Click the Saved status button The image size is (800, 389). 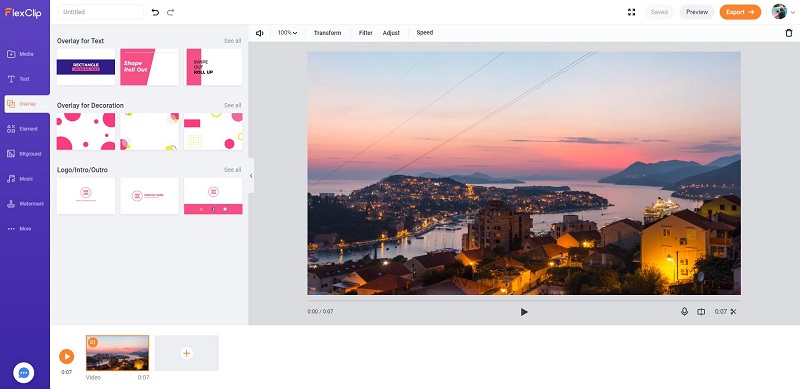point(659,12)
